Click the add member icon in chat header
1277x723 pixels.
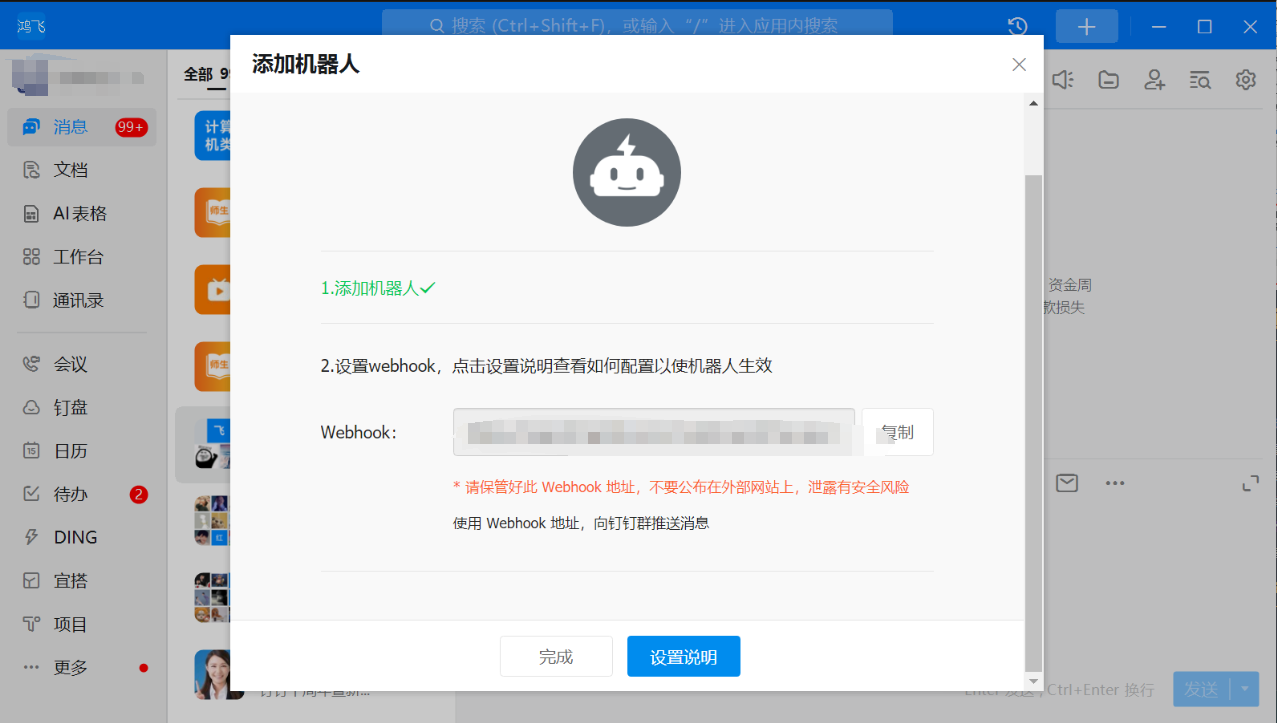click(x=1155, y=80)
